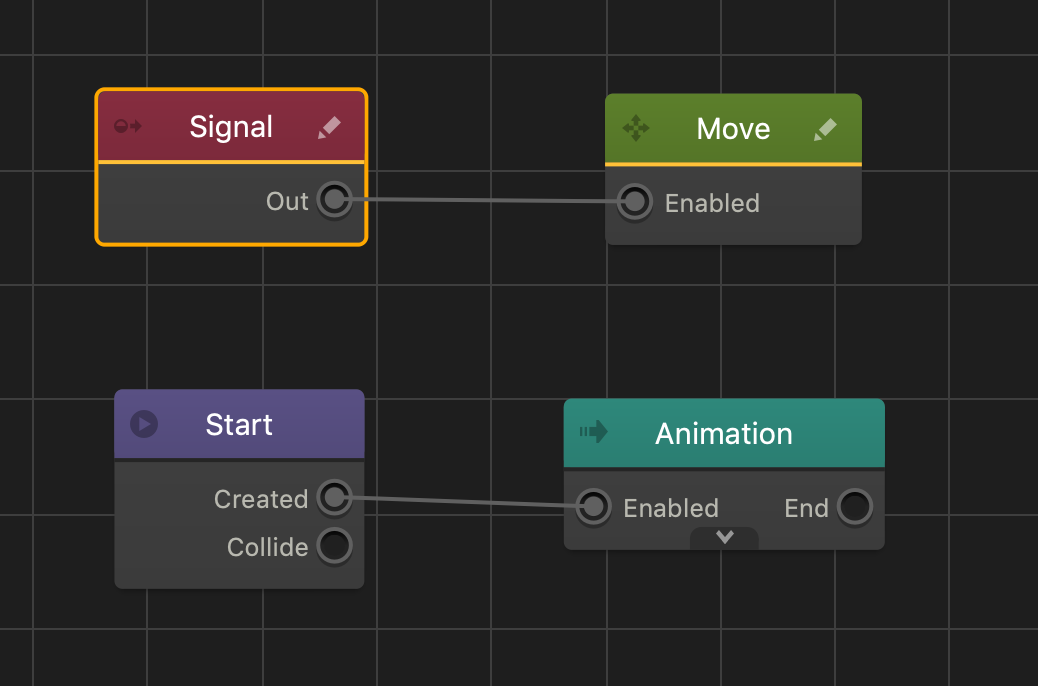Edit the Move node via pencil icon

coord(825,129)
